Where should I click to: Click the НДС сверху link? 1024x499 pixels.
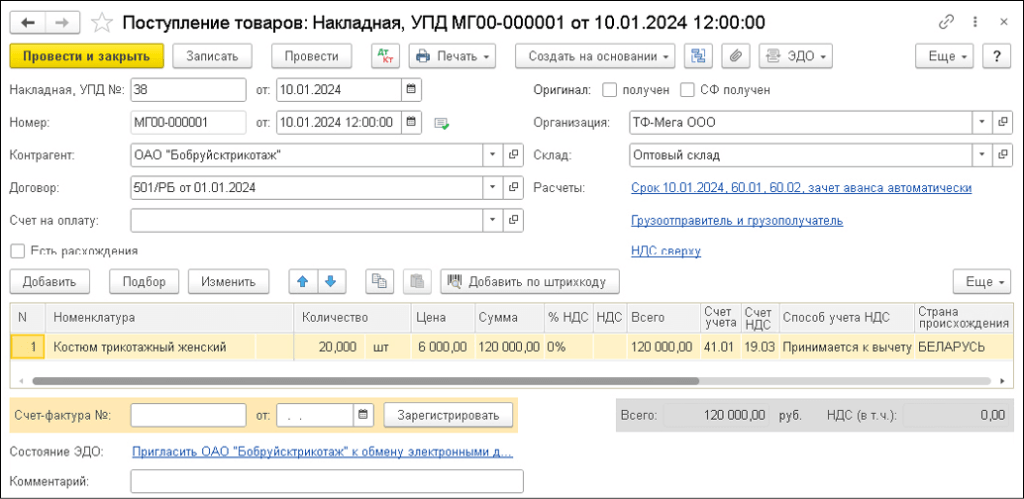point(665,251)
